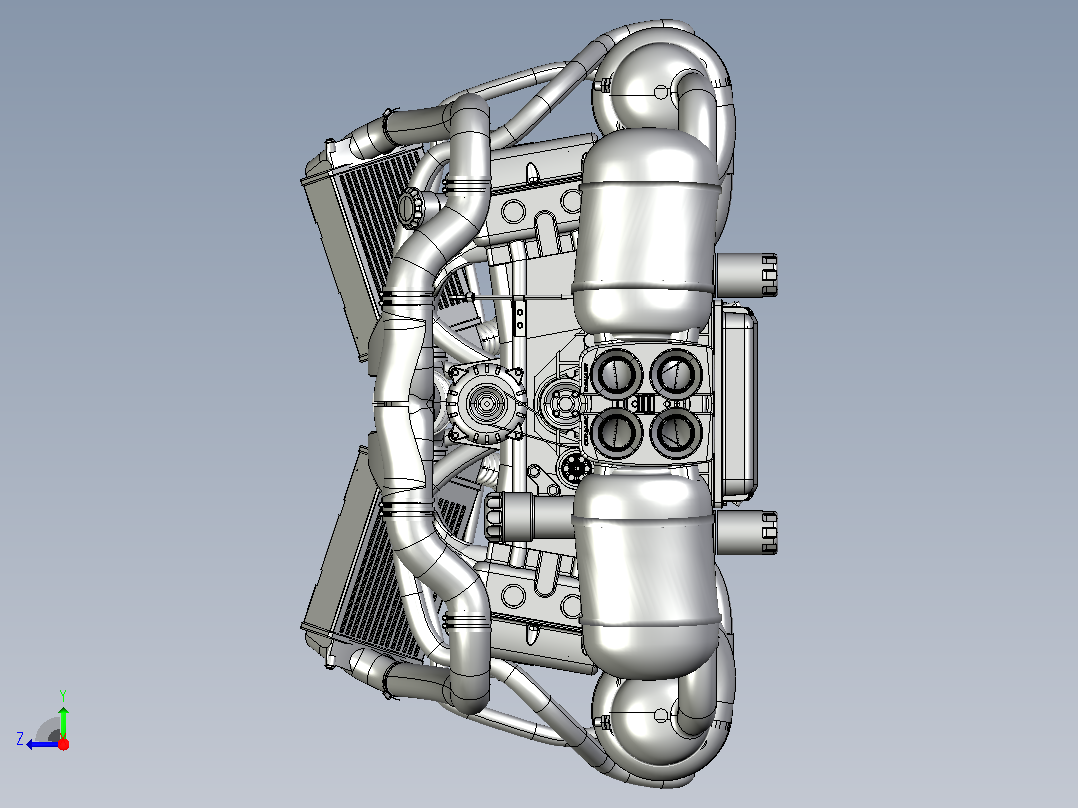1078x808 pixels.
Task: Select the upper muffler canister on the model
Action: tap(646, 233)
